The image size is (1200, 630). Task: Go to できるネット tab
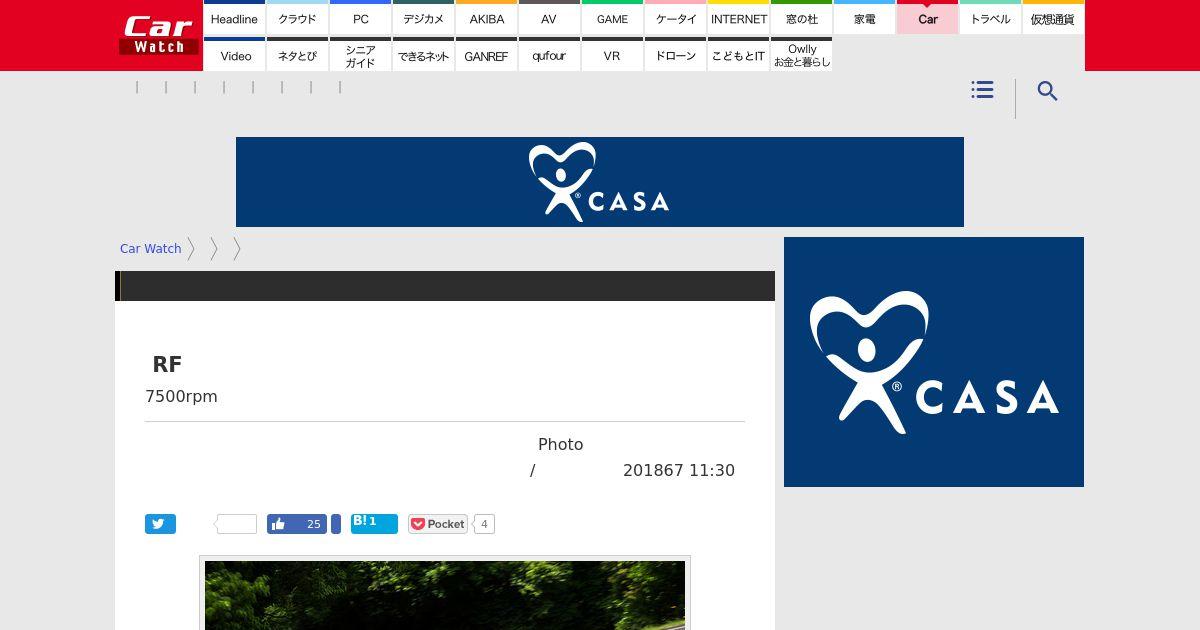423,55
